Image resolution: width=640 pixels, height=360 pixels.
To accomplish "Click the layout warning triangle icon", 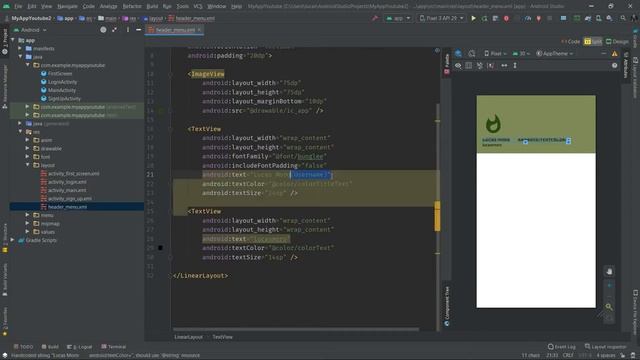I will coord(614,53).
